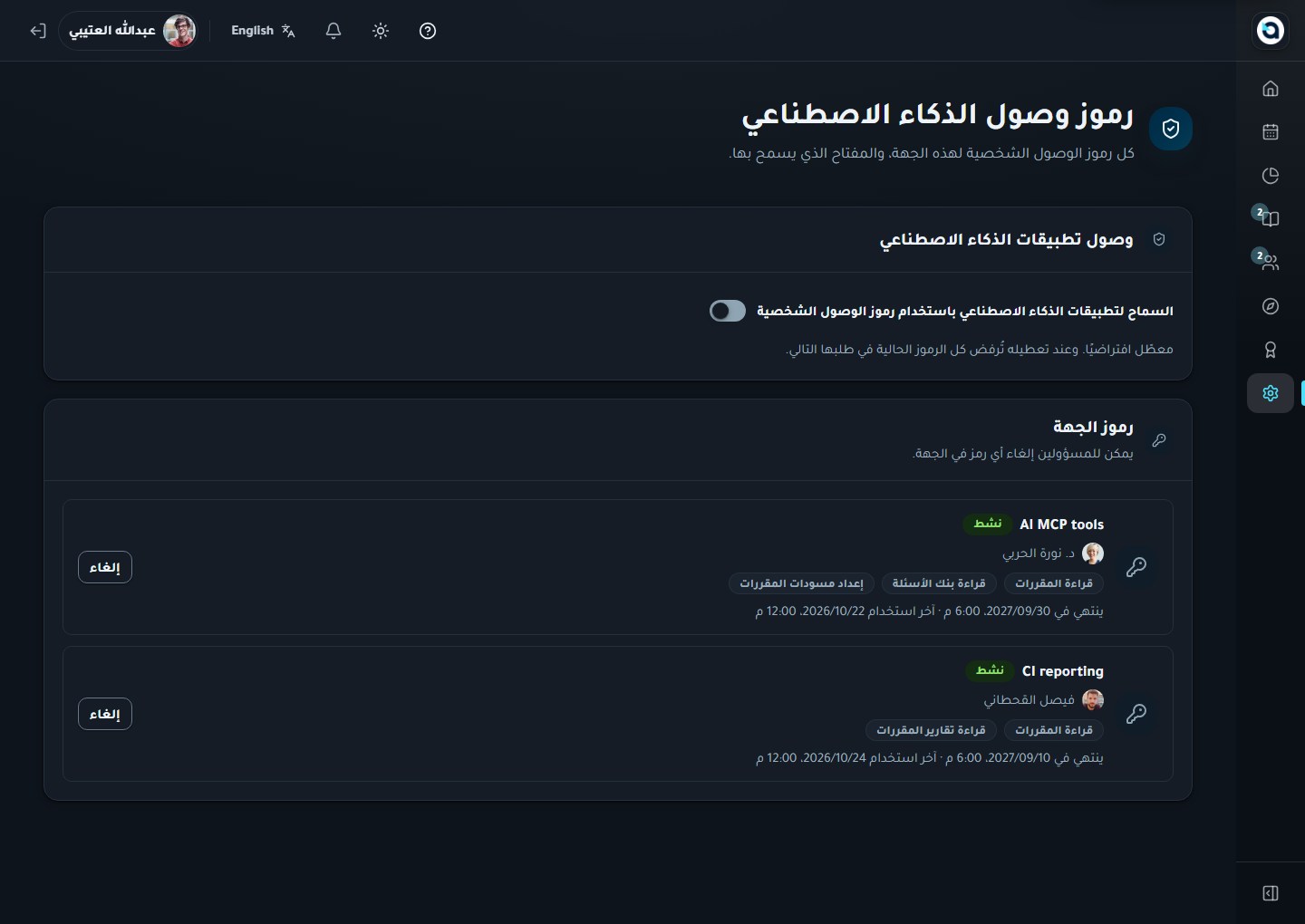Click the نشط status badge of CI reporting
Screen dimensions: 1305x924
[x=990, y=670]
